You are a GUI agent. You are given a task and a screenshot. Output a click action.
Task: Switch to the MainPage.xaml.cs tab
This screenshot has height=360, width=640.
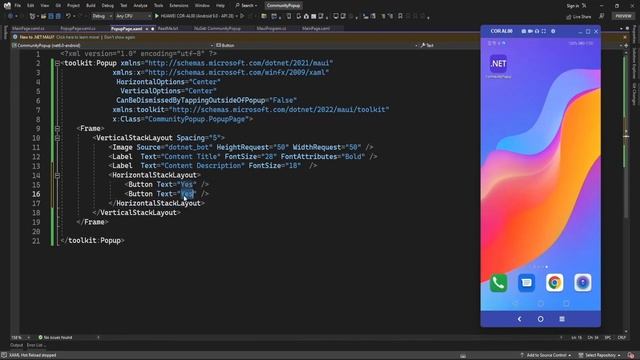tap(28, 29)
